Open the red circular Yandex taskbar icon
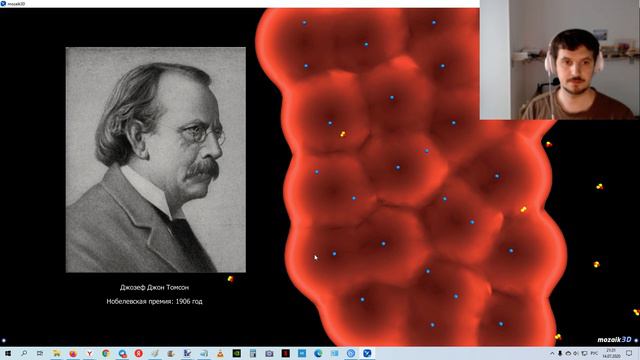Screen dimensions: 640x360 (x=139, y=353)
